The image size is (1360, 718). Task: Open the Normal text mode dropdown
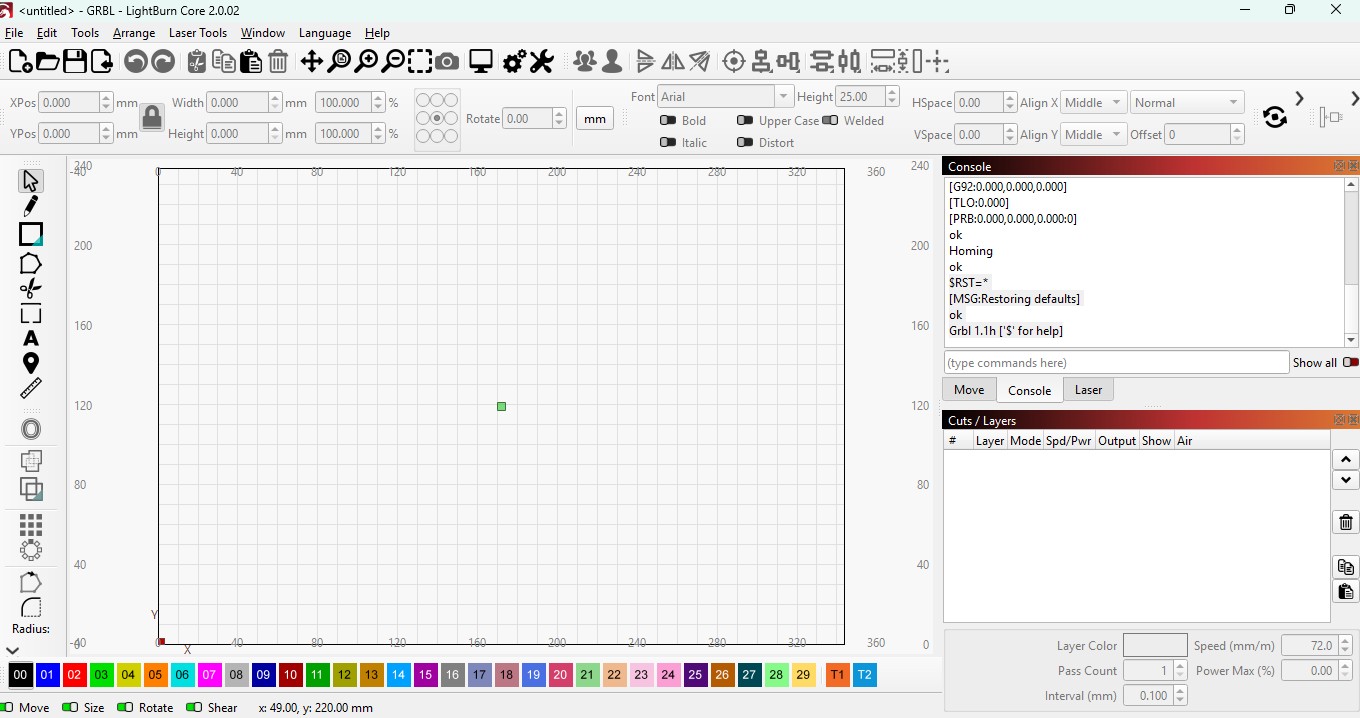[1186, 103]
